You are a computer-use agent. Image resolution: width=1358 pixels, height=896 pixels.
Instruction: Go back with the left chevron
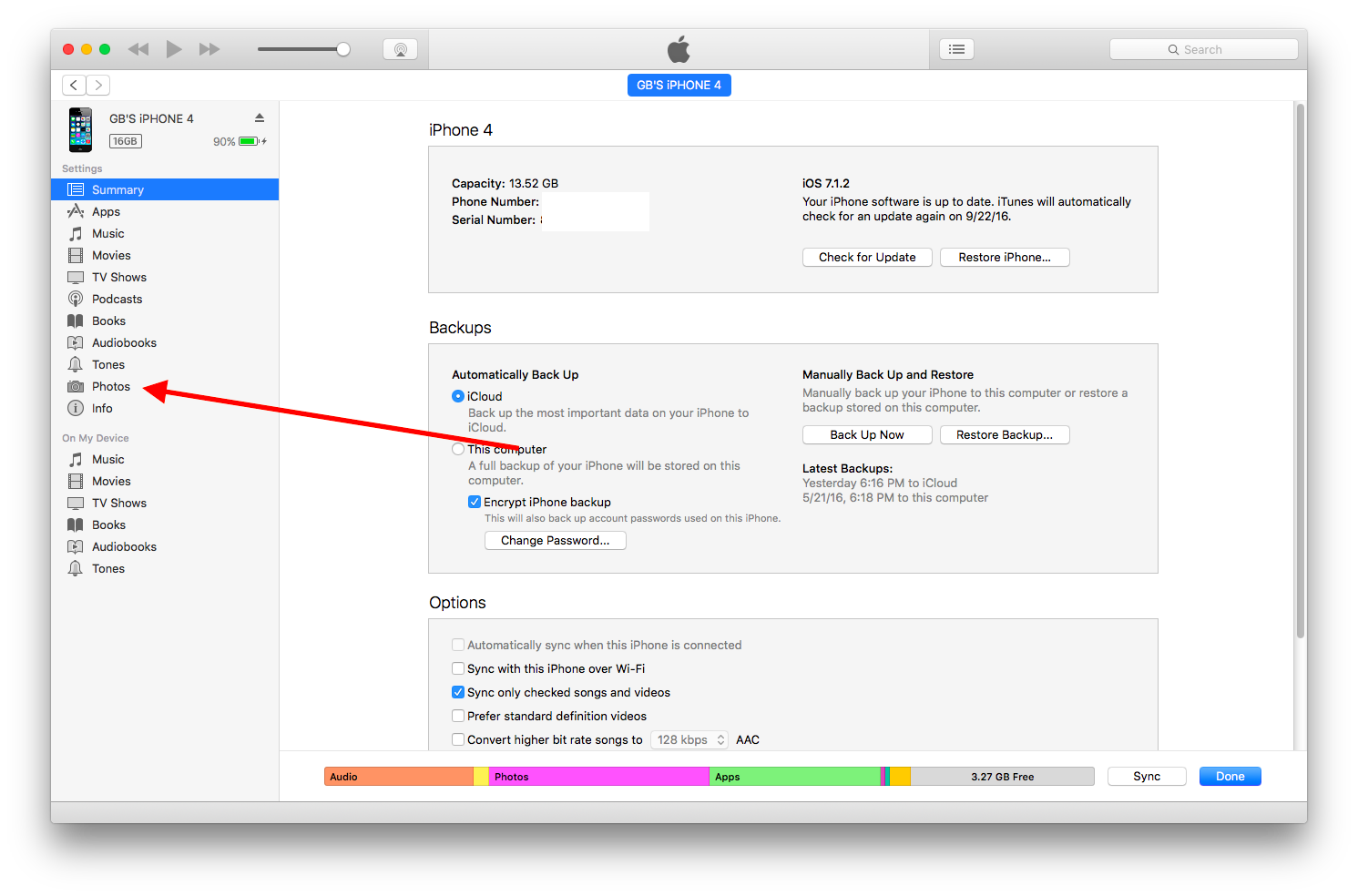click(74, 85)
